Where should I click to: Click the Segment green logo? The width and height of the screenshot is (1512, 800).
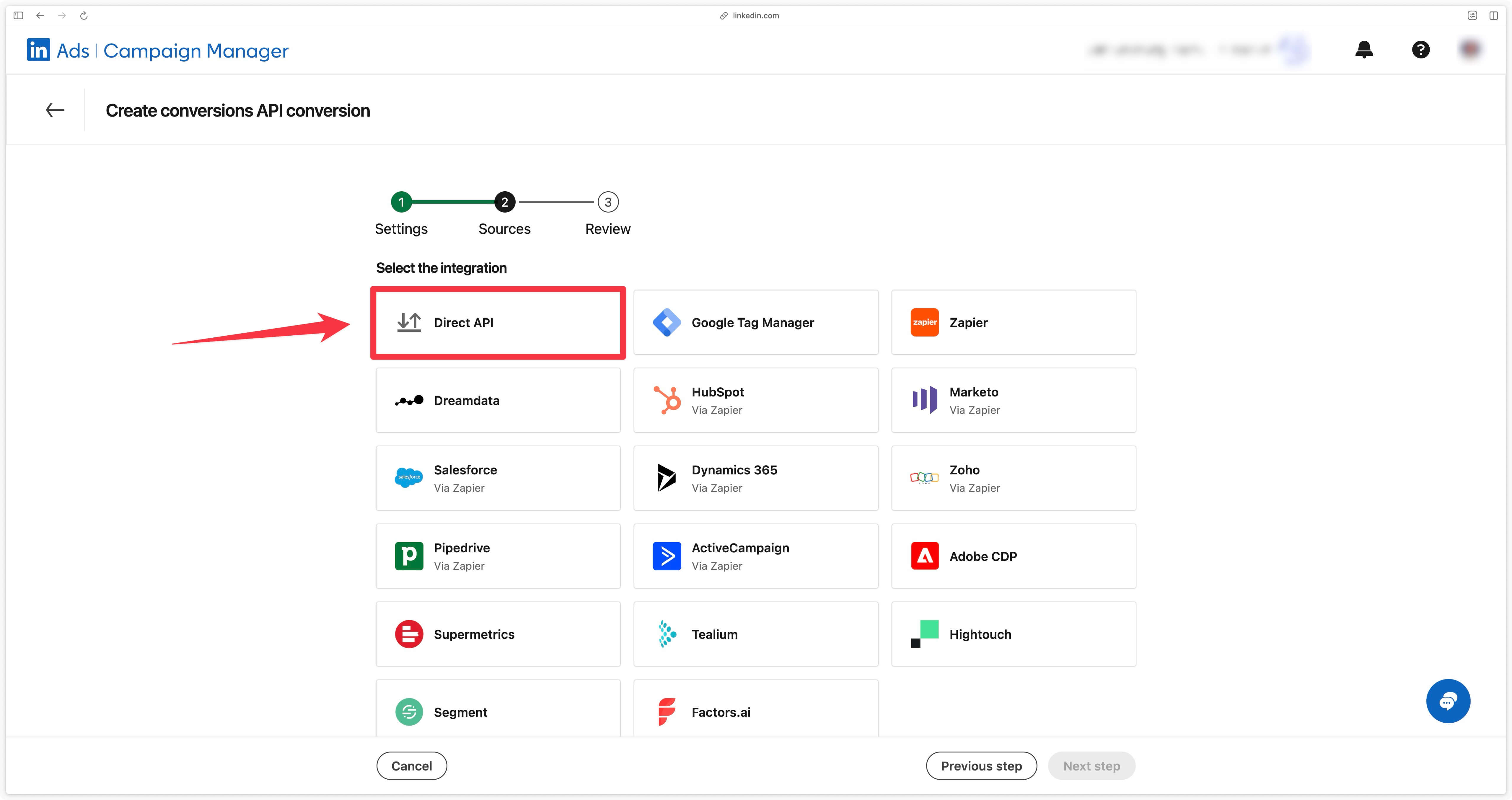pos(409,712)
